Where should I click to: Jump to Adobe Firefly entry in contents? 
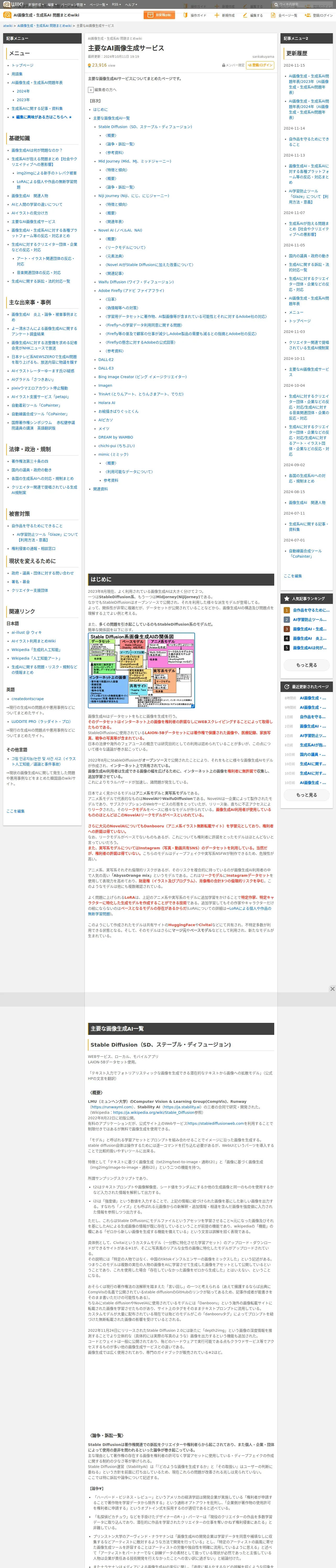131,290
